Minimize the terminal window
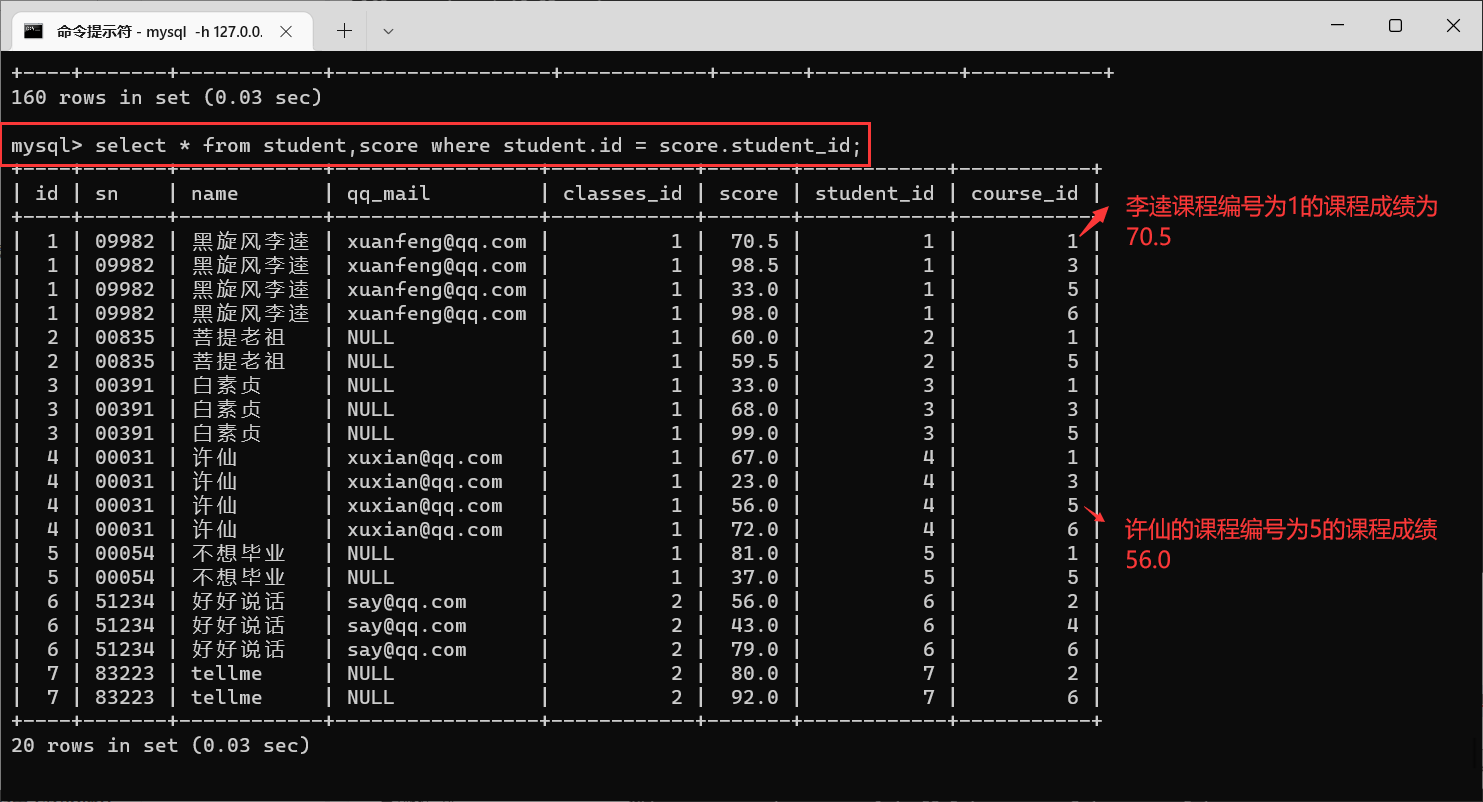The width and height of the screenshot is (1483, 802). tap(1338, 25)
